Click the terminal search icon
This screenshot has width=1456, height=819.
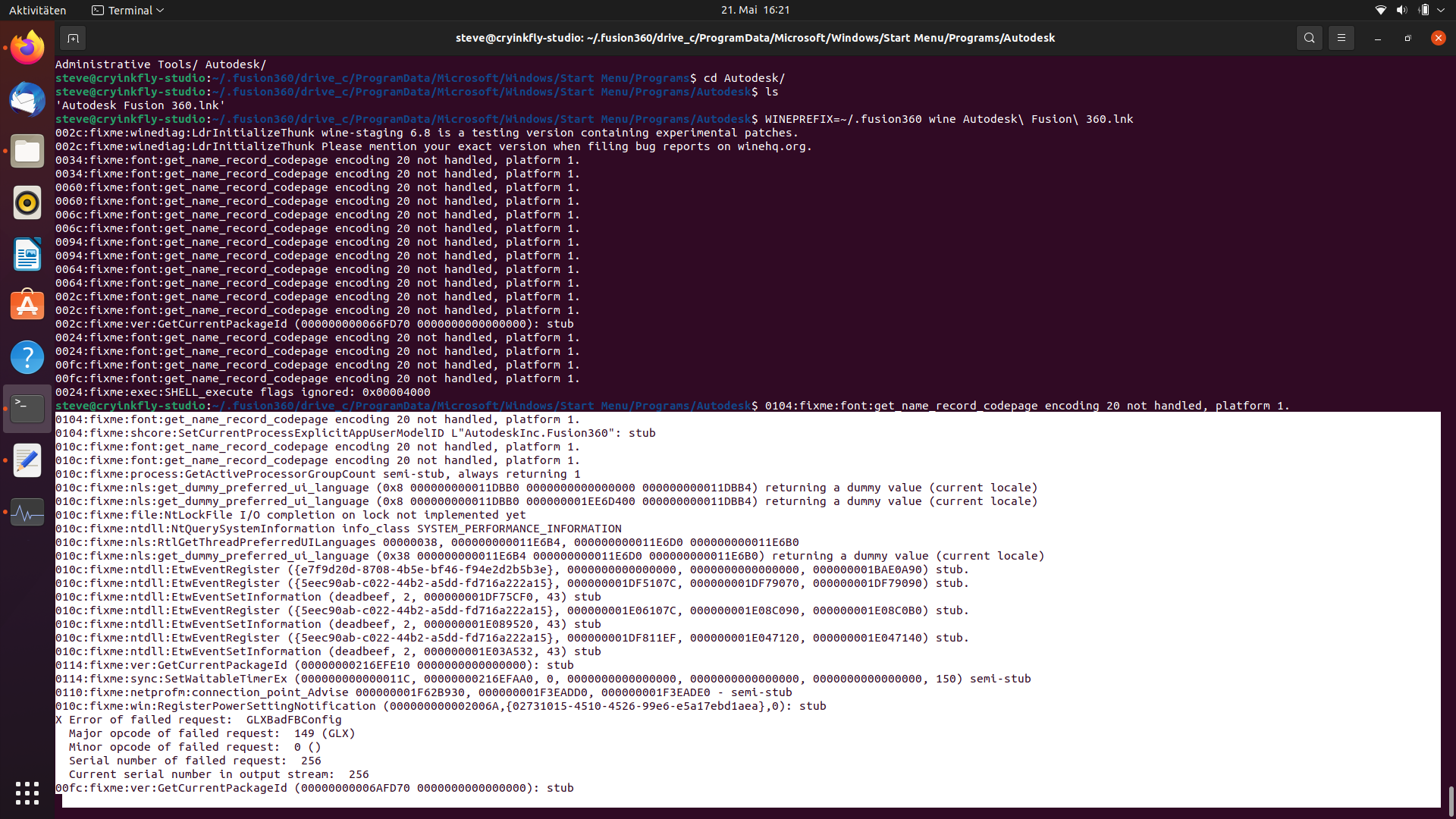[1309, 38]
